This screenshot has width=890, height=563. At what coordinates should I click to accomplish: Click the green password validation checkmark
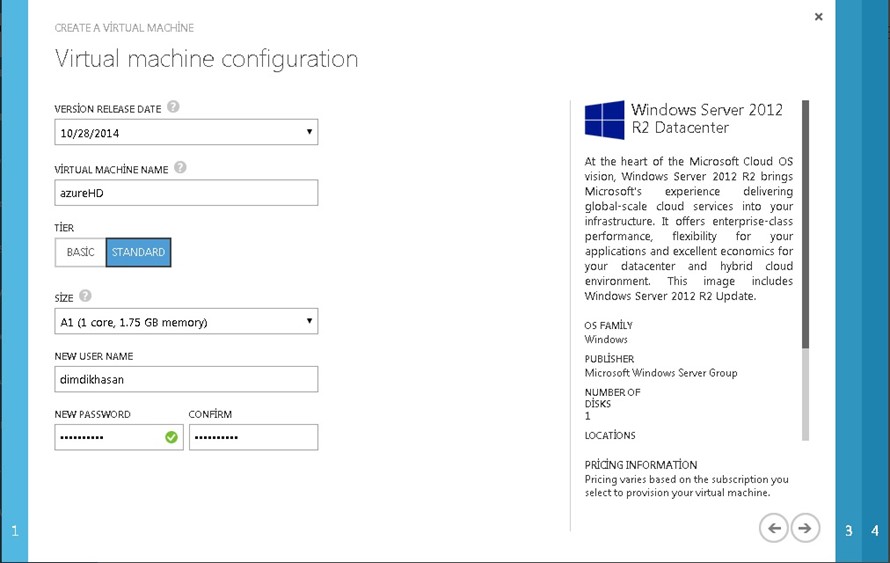pyautogui.click(x=171, y=437)
